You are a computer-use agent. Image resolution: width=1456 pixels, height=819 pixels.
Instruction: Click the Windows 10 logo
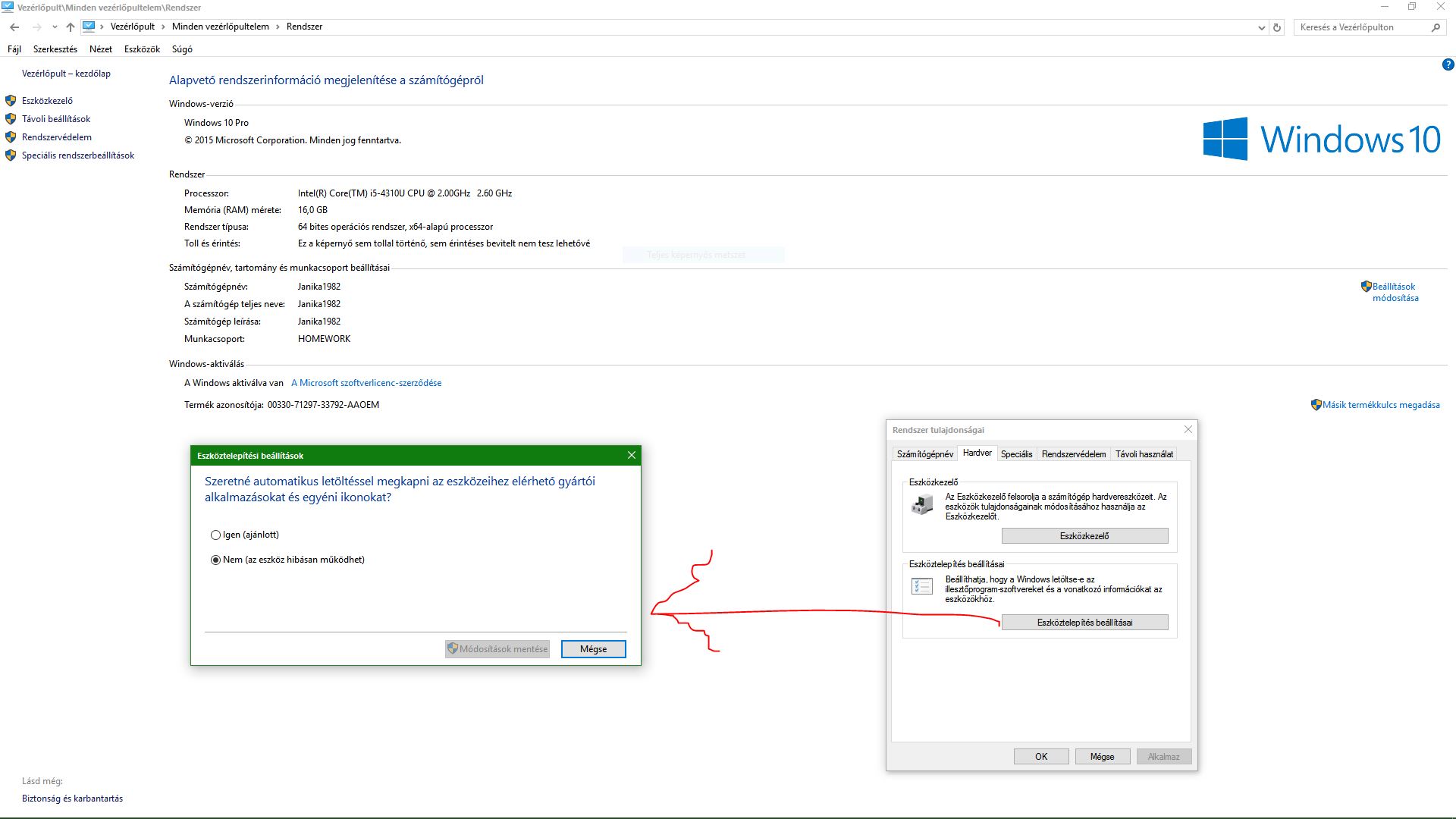(x=1322, y=139)
